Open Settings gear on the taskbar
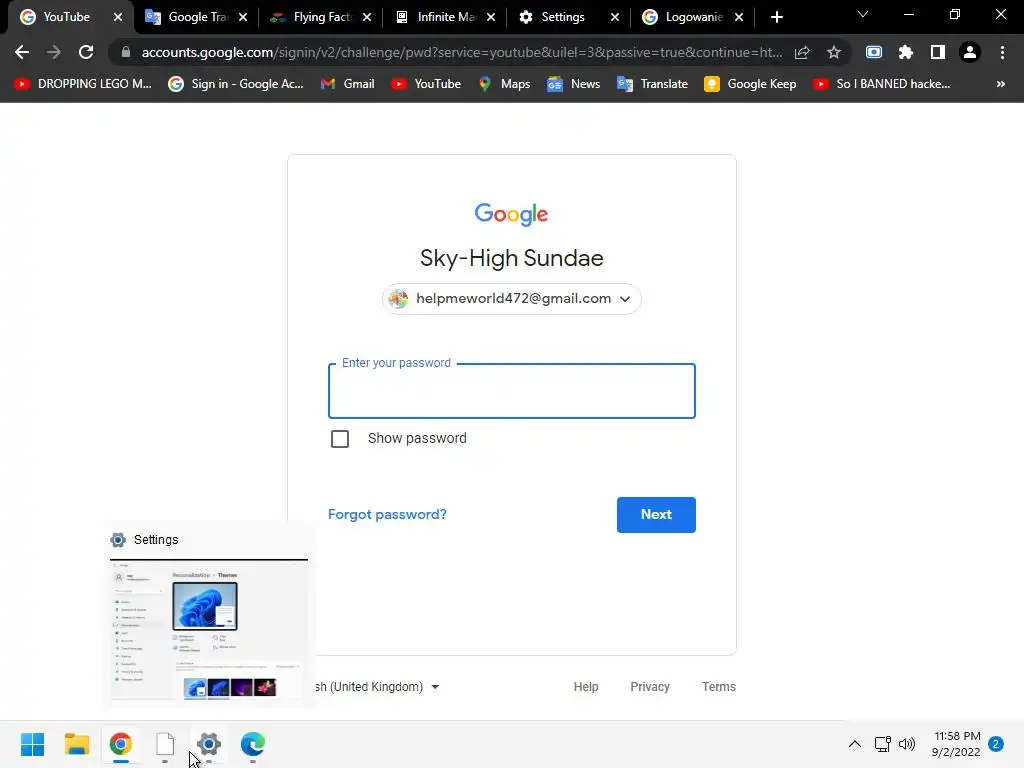 coord(209,744)
